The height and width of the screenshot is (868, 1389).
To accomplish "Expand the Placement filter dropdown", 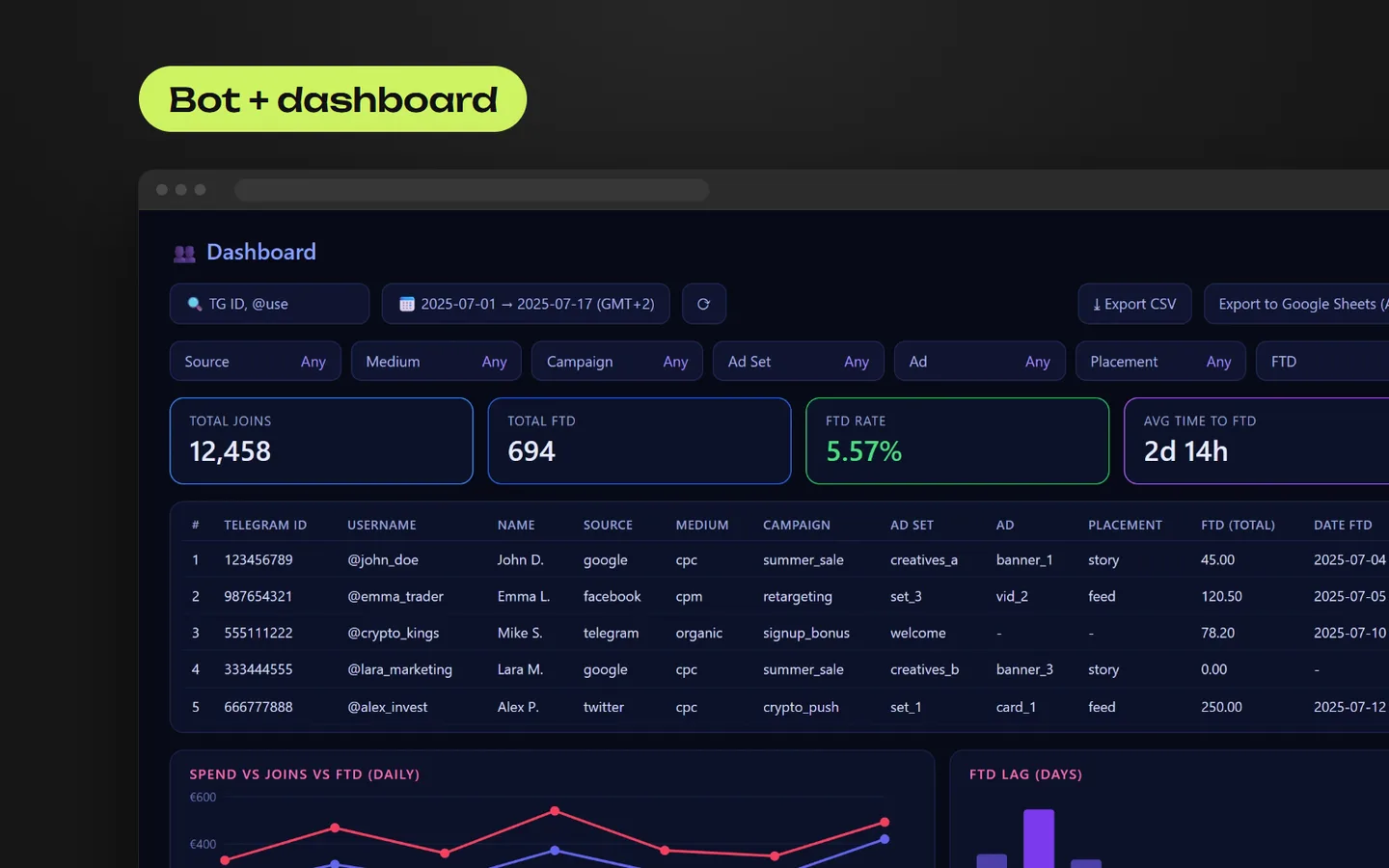I will pos(1160,362).
